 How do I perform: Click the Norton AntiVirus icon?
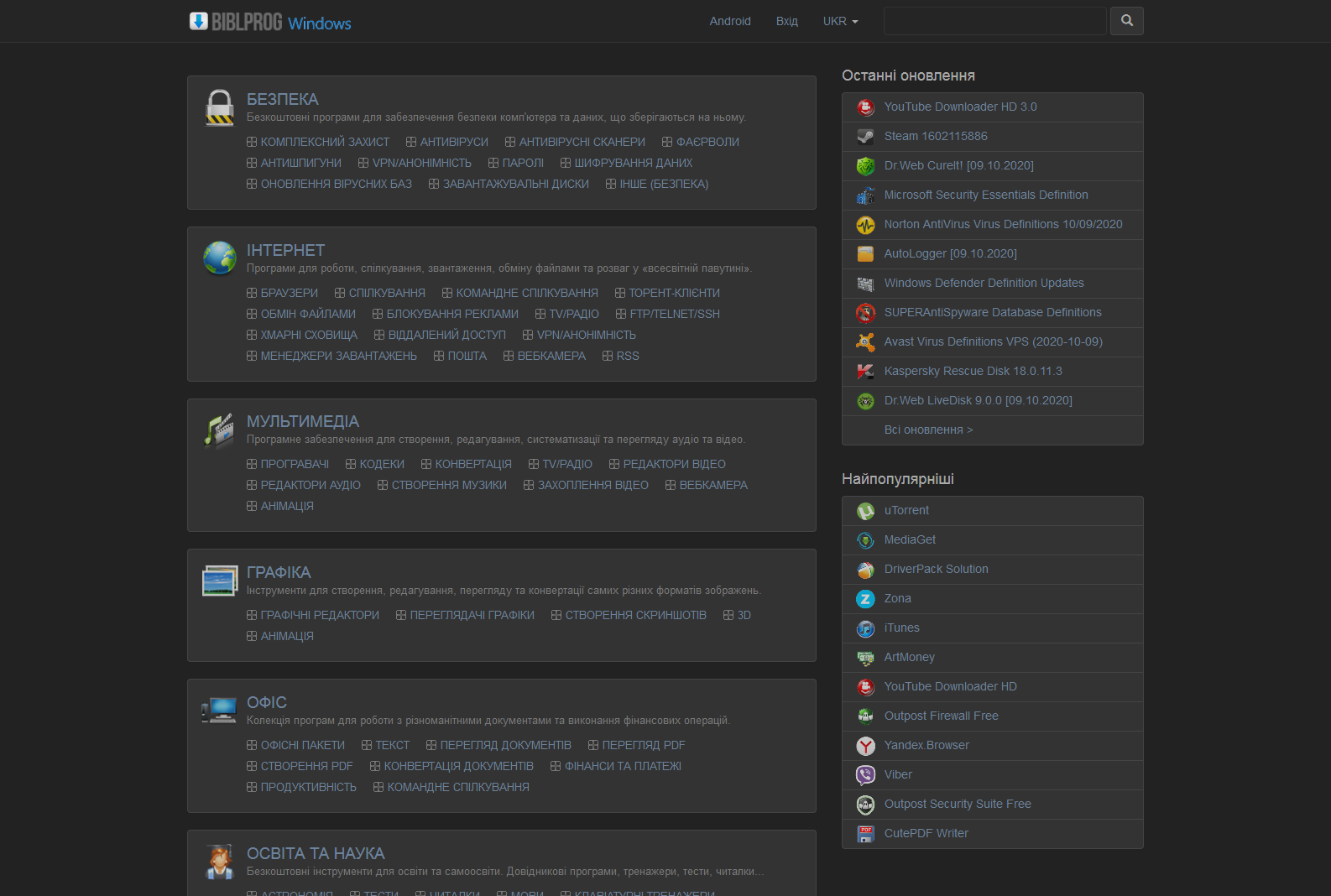[x=865, y=225]
